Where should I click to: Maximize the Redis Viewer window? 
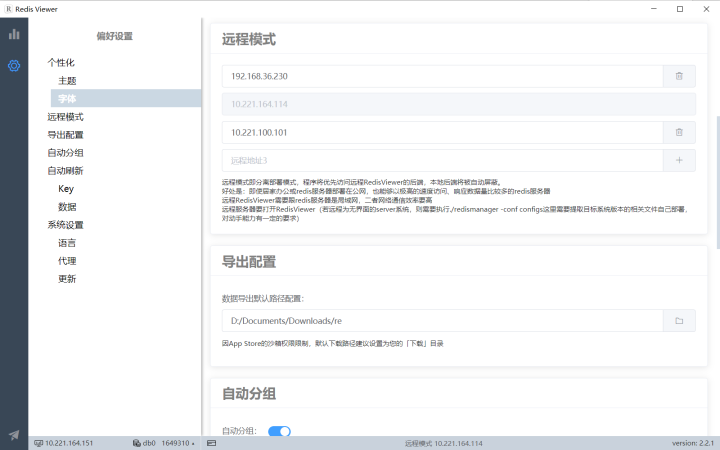[680, 9]
